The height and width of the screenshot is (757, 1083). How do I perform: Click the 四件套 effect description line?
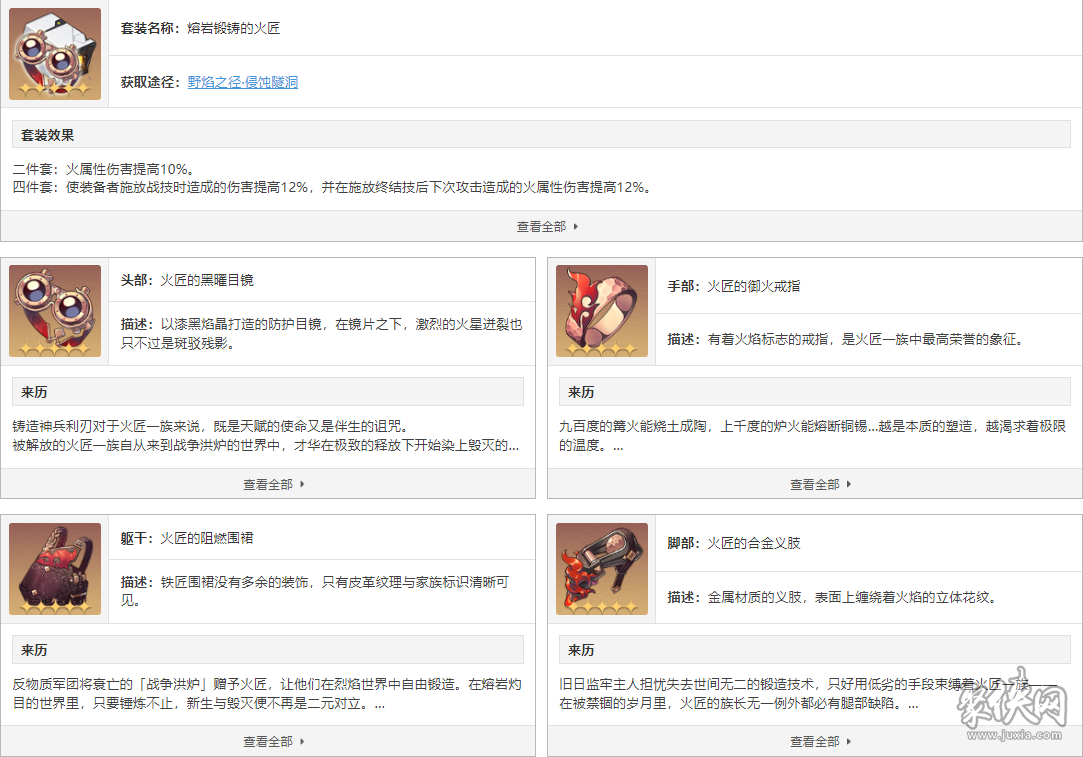tap(332, 187)
